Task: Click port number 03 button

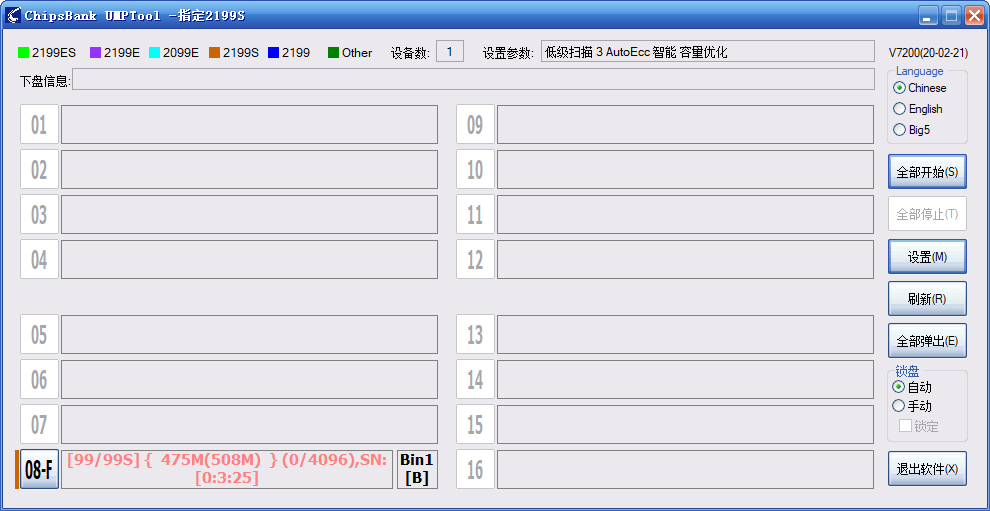Action: (x=39, y=214)
